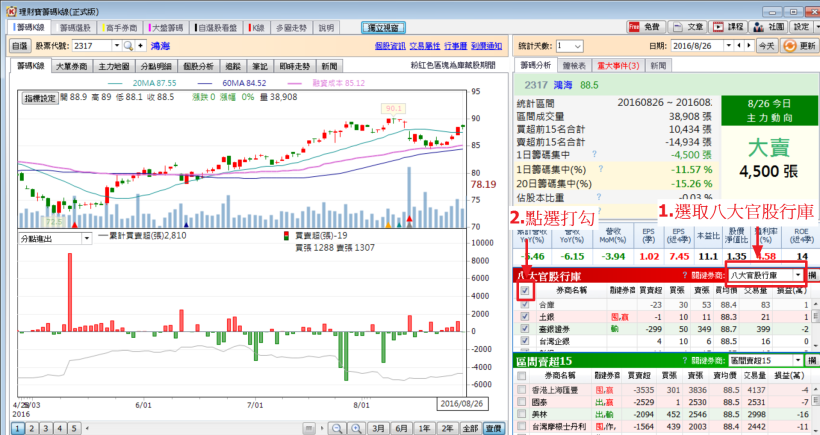Toggle the 土銀 broker checkbox
The image size is (820, 435).
point(523,316)
